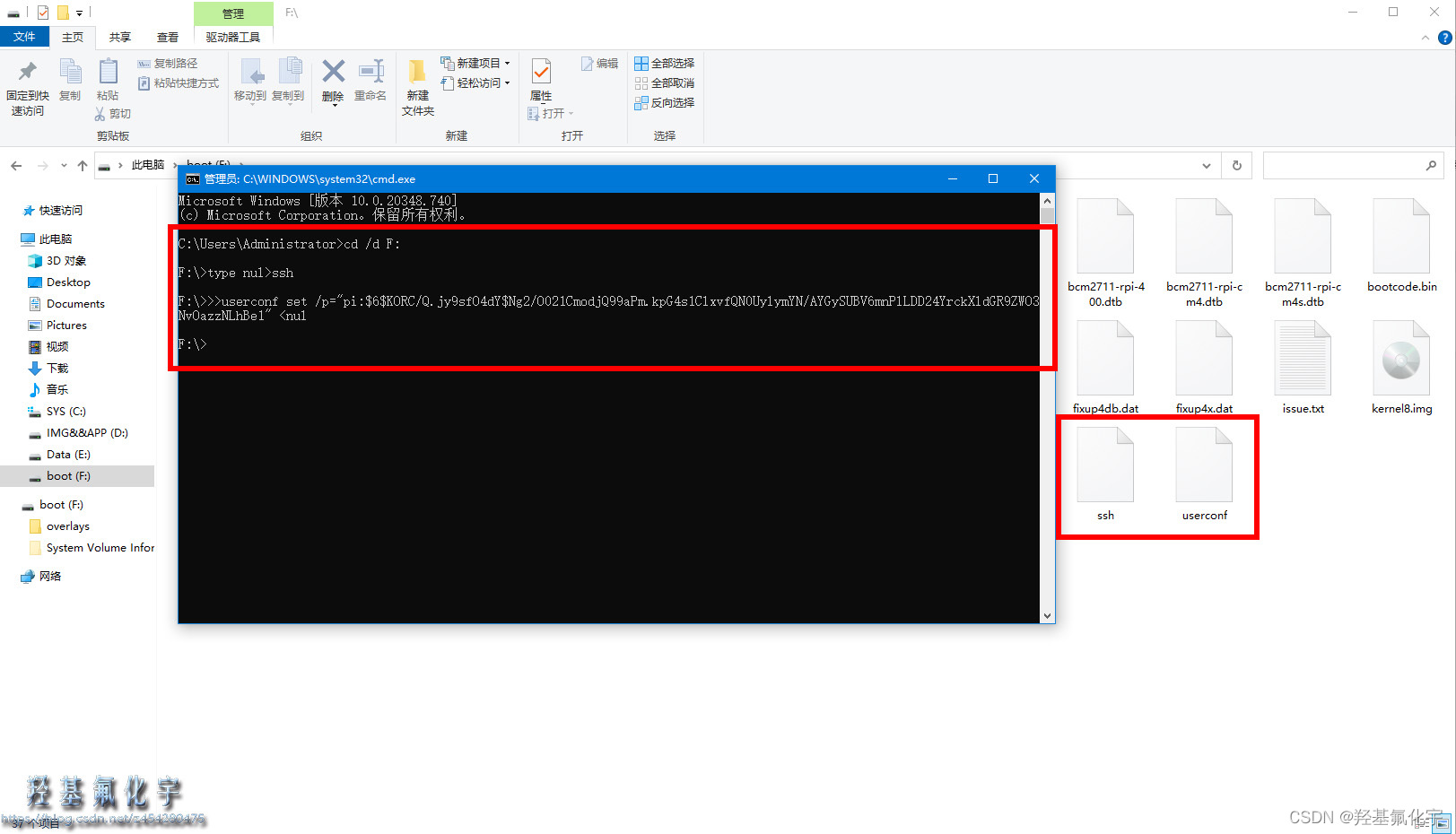Screen dimensions: 1456x834
Task: Click Copy path (复制路径)
Action: 168,64
